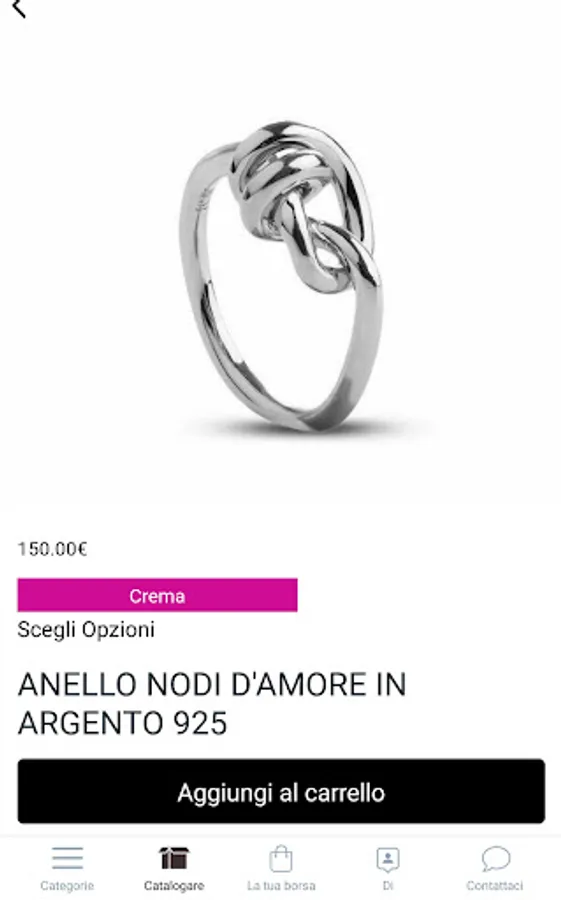Image resolution: width=561 pixels, height=900 pixels.
Task: Open the Contattaci chat bubble icon
Action: click(x=495, y=859)
